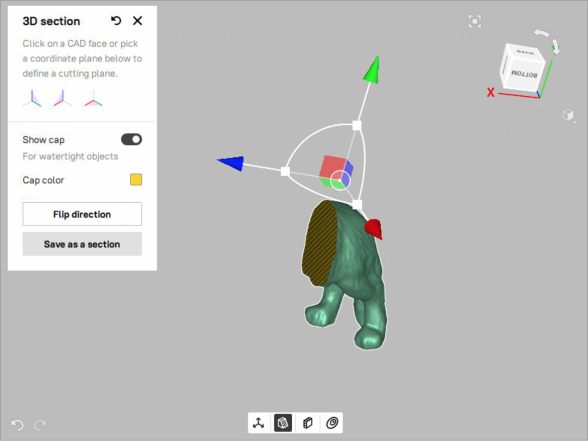Open the view mode cube dropdown
Viewport: 588px width, 441px height.
[569, 115]
